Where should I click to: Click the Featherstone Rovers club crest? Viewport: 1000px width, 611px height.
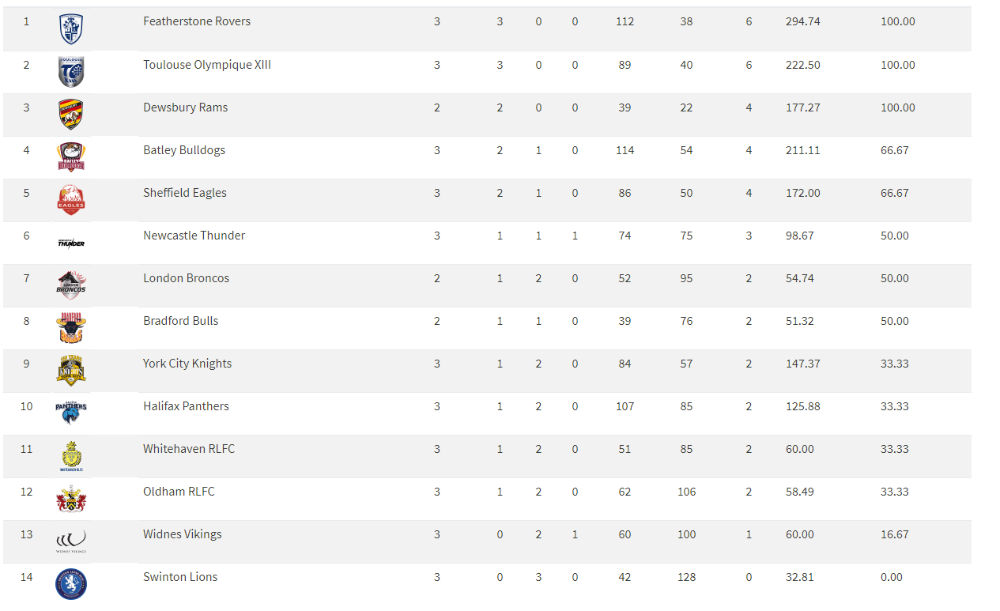(x=71, y=29)
